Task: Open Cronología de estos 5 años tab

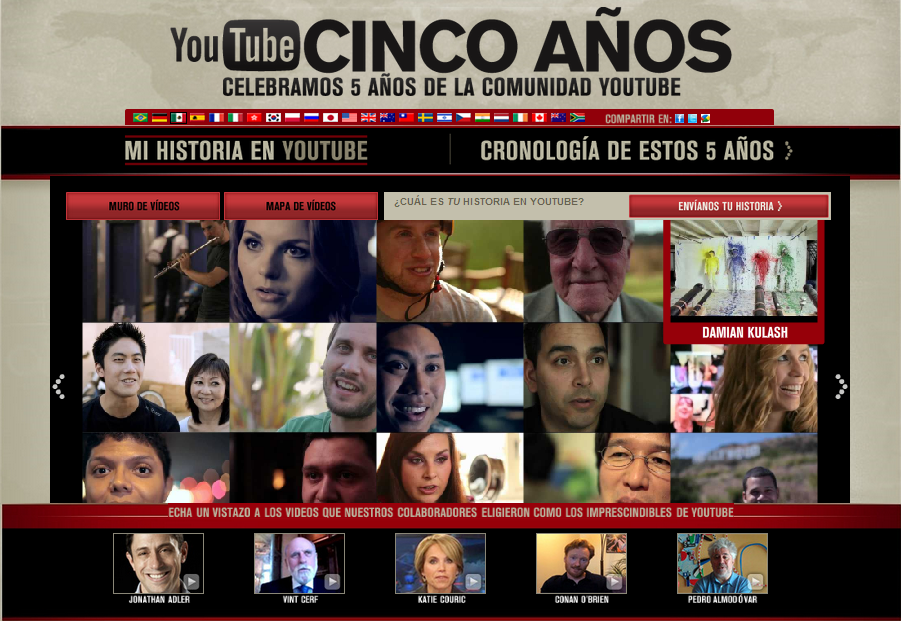Action: tap(636, 151)
